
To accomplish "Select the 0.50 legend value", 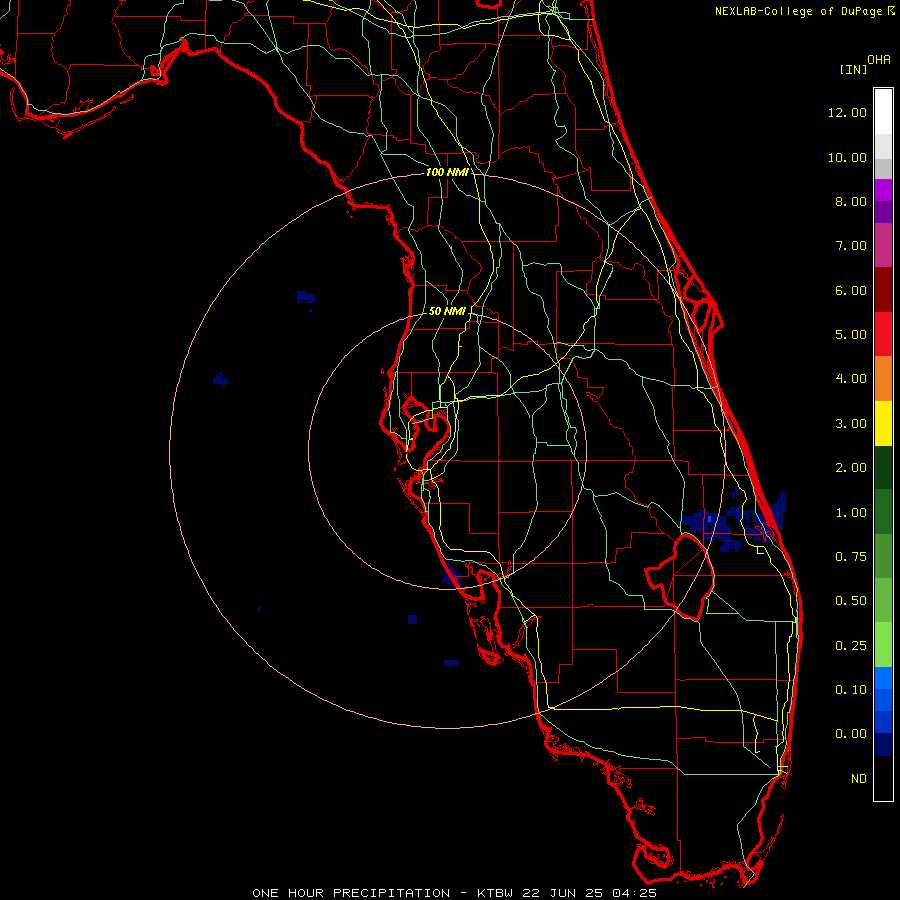I will click(x=851, y=601).
